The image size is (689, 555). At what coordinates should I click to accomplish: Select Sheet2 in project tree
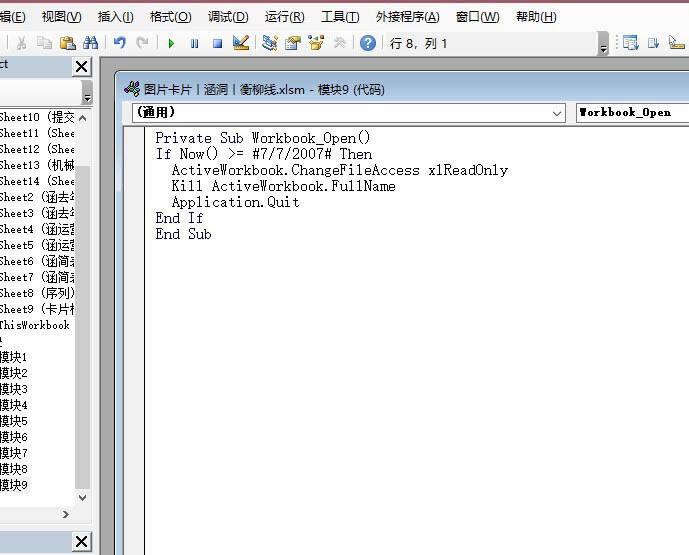coord(37,197)
